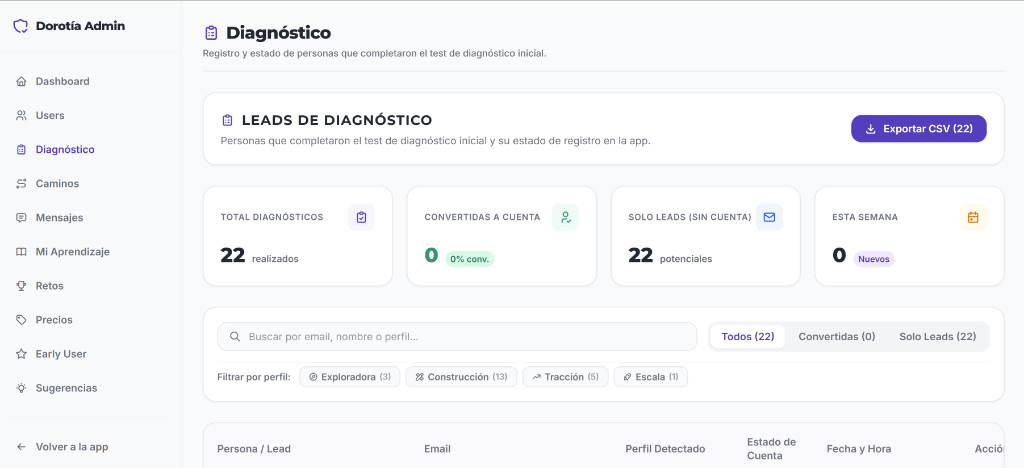Click the Mensajes chat bubble icon
Screen dimensions: 1024x468
pos(21,217)
